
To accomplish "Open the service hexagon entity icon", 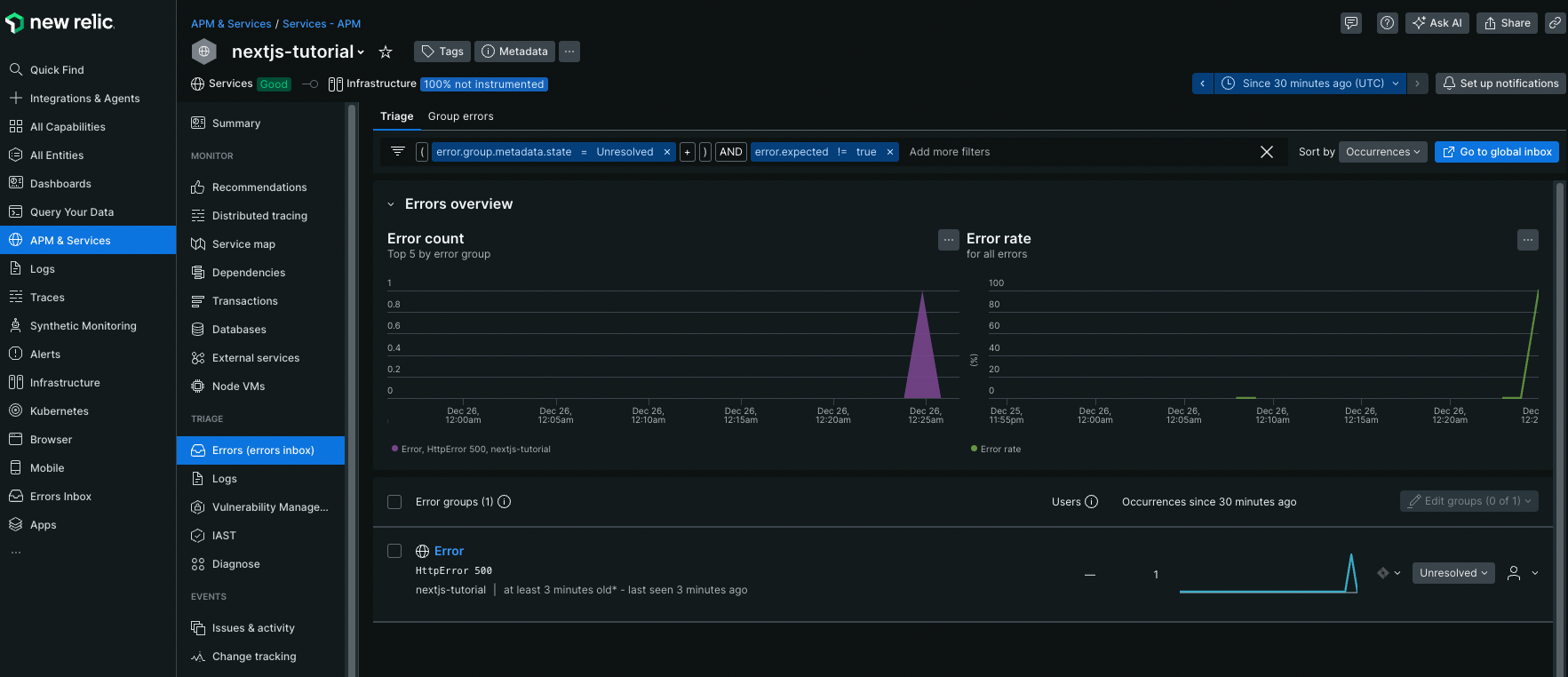I will (204, 52).
